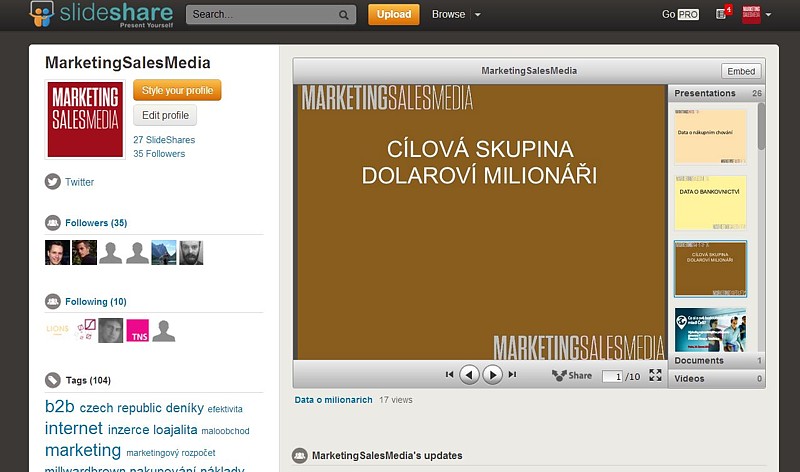
Task: Toggle fullscreen view icon
Action: coord(655,376)
